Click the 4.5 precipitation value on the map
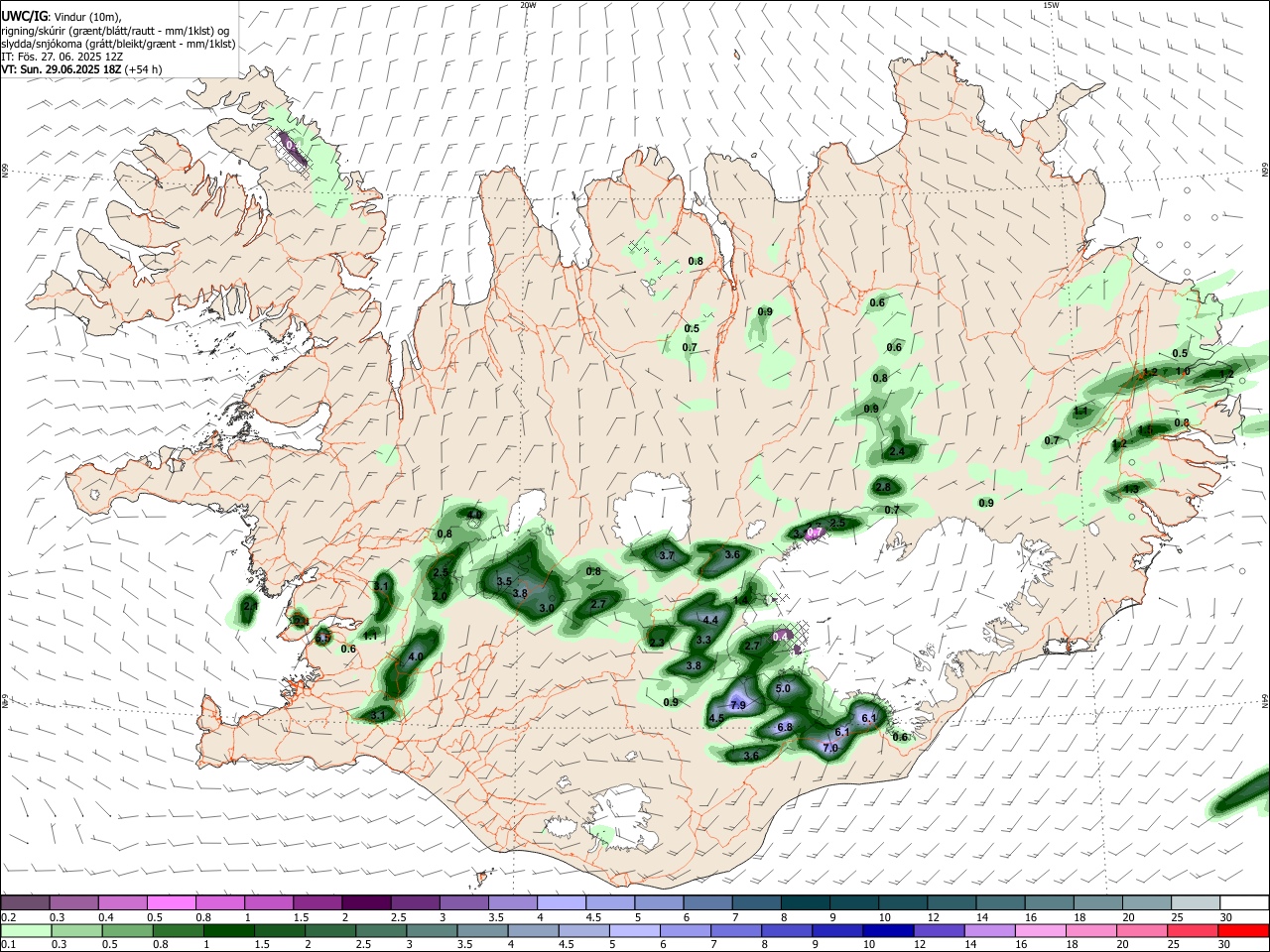Viewport: 1270px width, 952px height. point(716,718)
